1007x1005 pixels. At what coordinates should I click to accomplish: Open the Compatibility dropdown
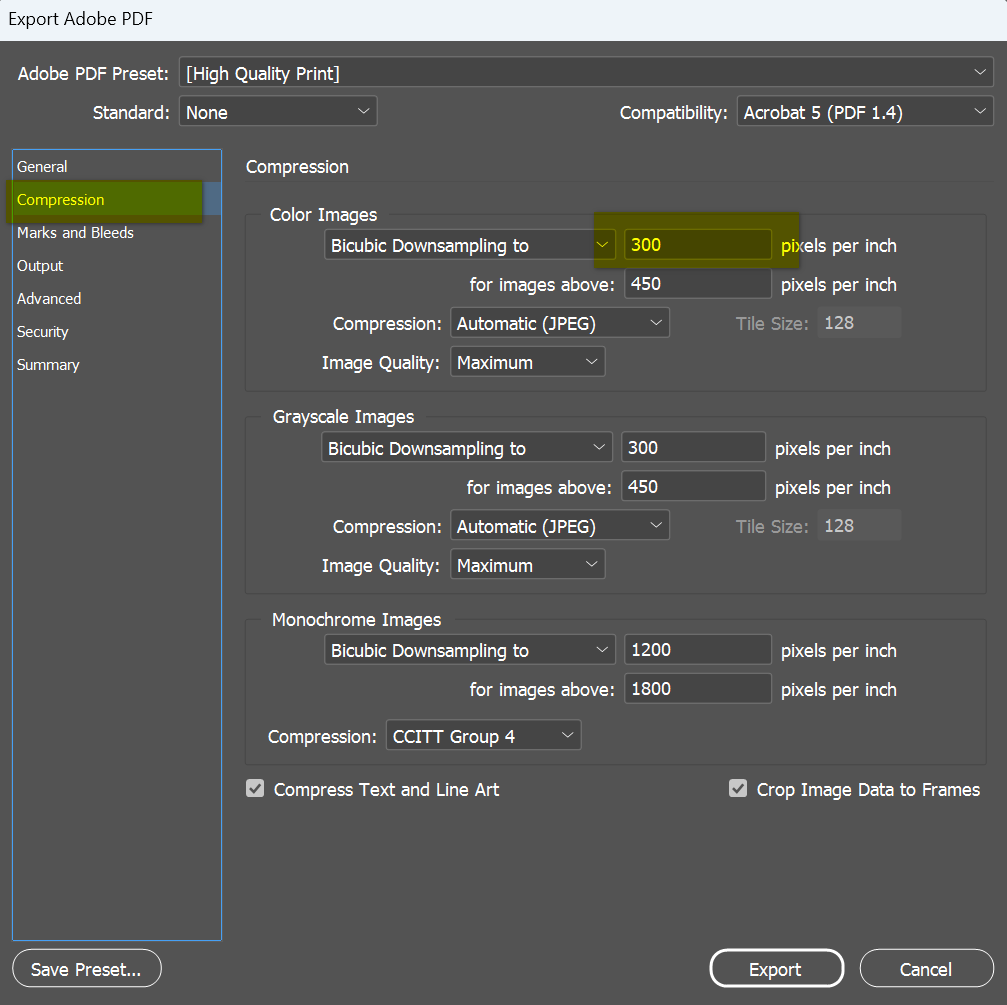(x=864, y=113)
